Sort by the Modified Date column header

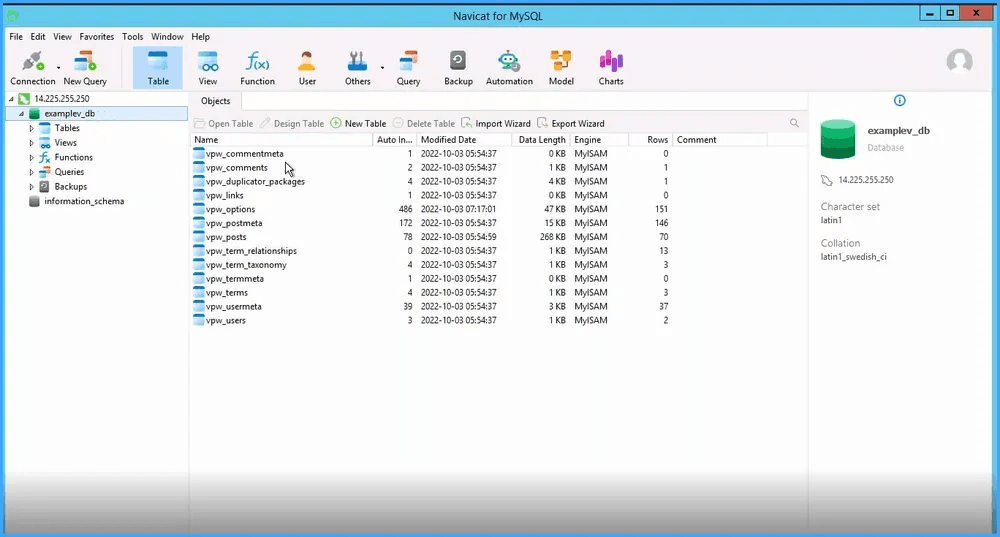click(464, 140)
